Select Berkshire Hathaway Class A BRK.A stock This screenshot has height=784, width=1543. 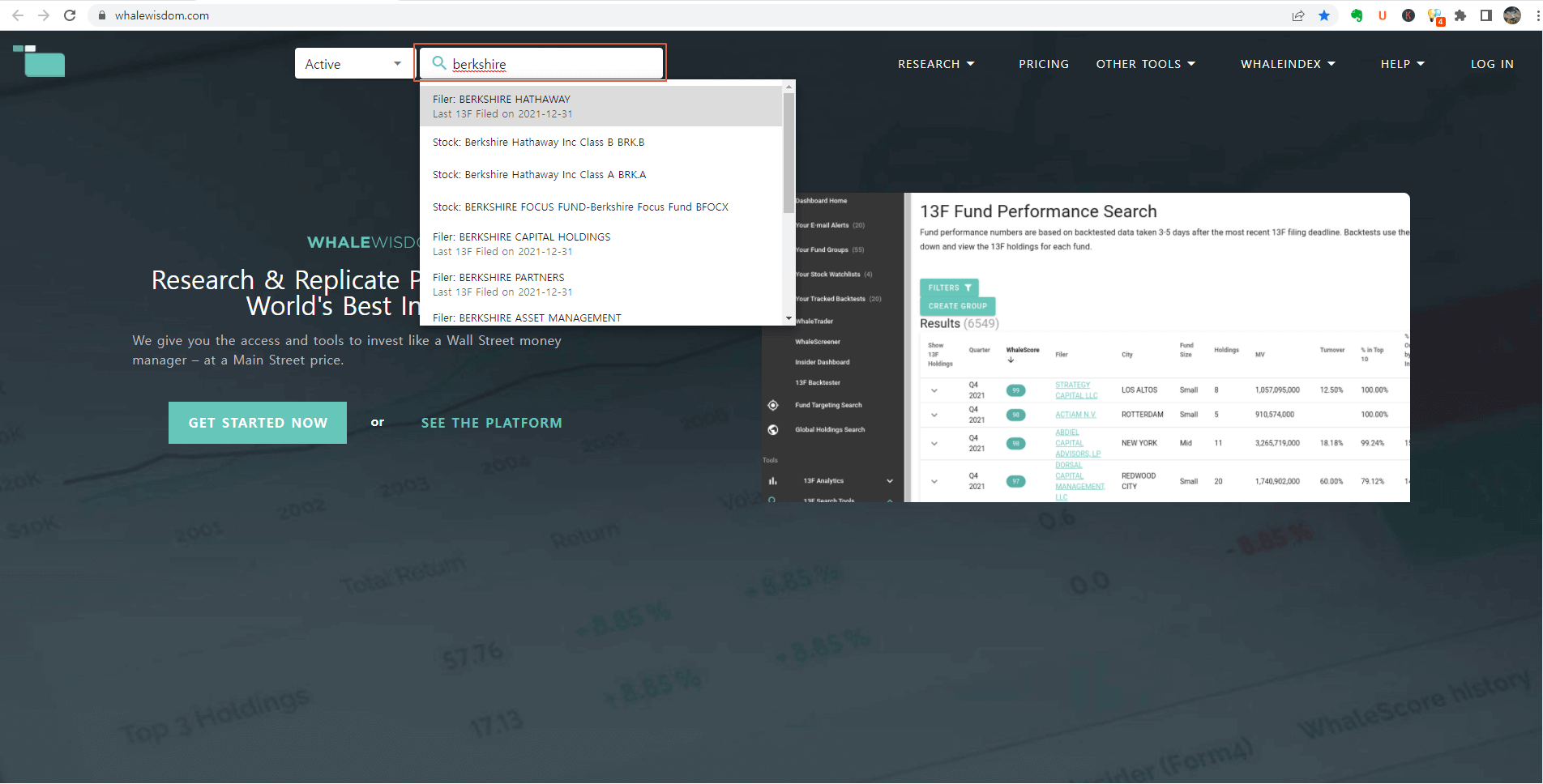(x=601, y=175)
